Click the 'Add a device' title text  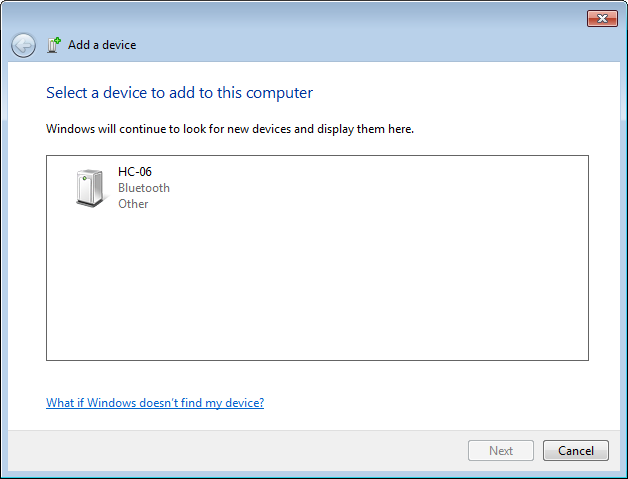(102, 45)
